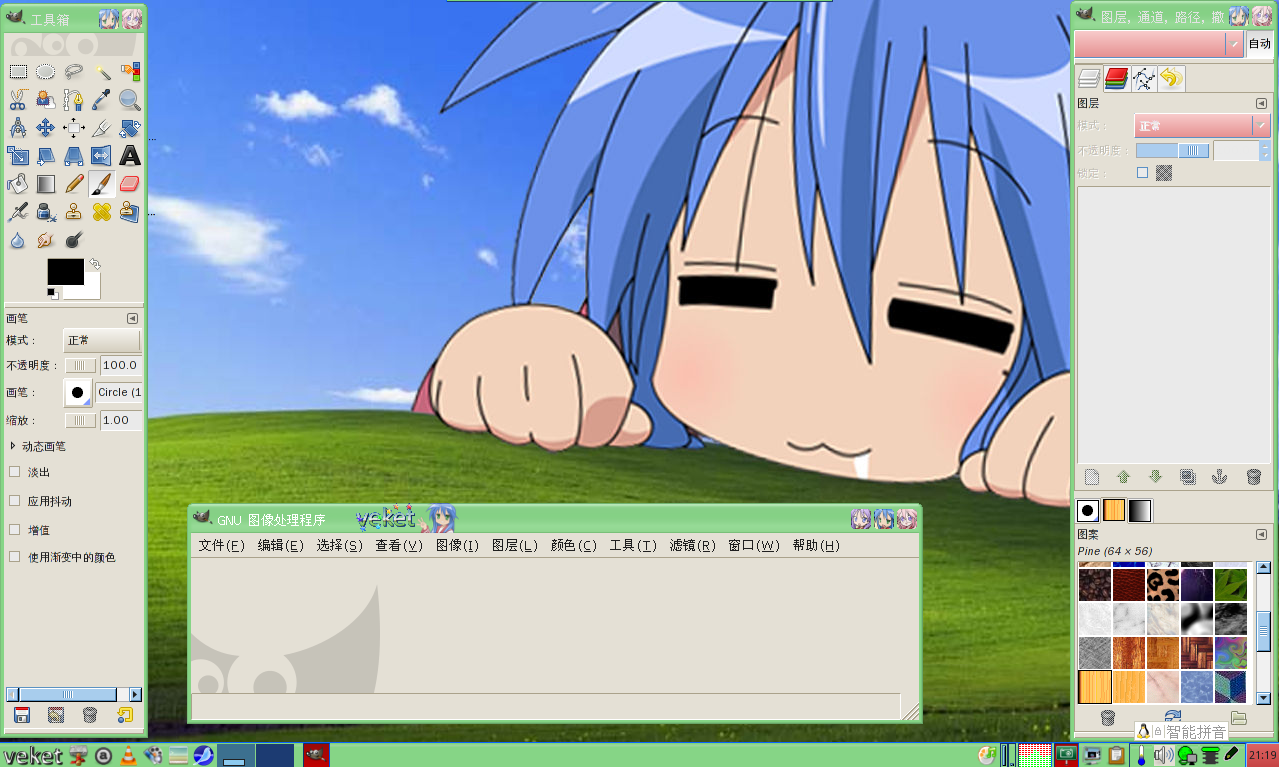Viewport: 1279px width, 767px height.
Task: Select the Rectangle Select tool
Action: coord(17,71)
